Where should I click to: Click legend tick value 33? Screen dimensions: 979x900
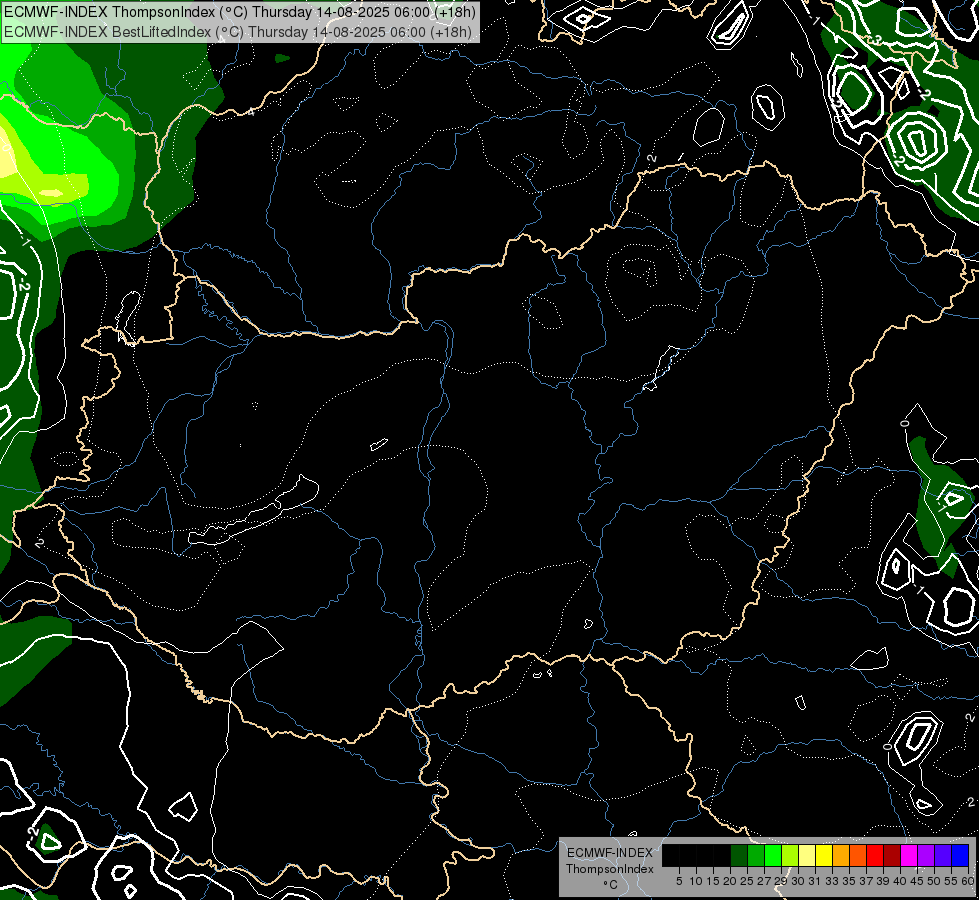(x=832, y=881)
